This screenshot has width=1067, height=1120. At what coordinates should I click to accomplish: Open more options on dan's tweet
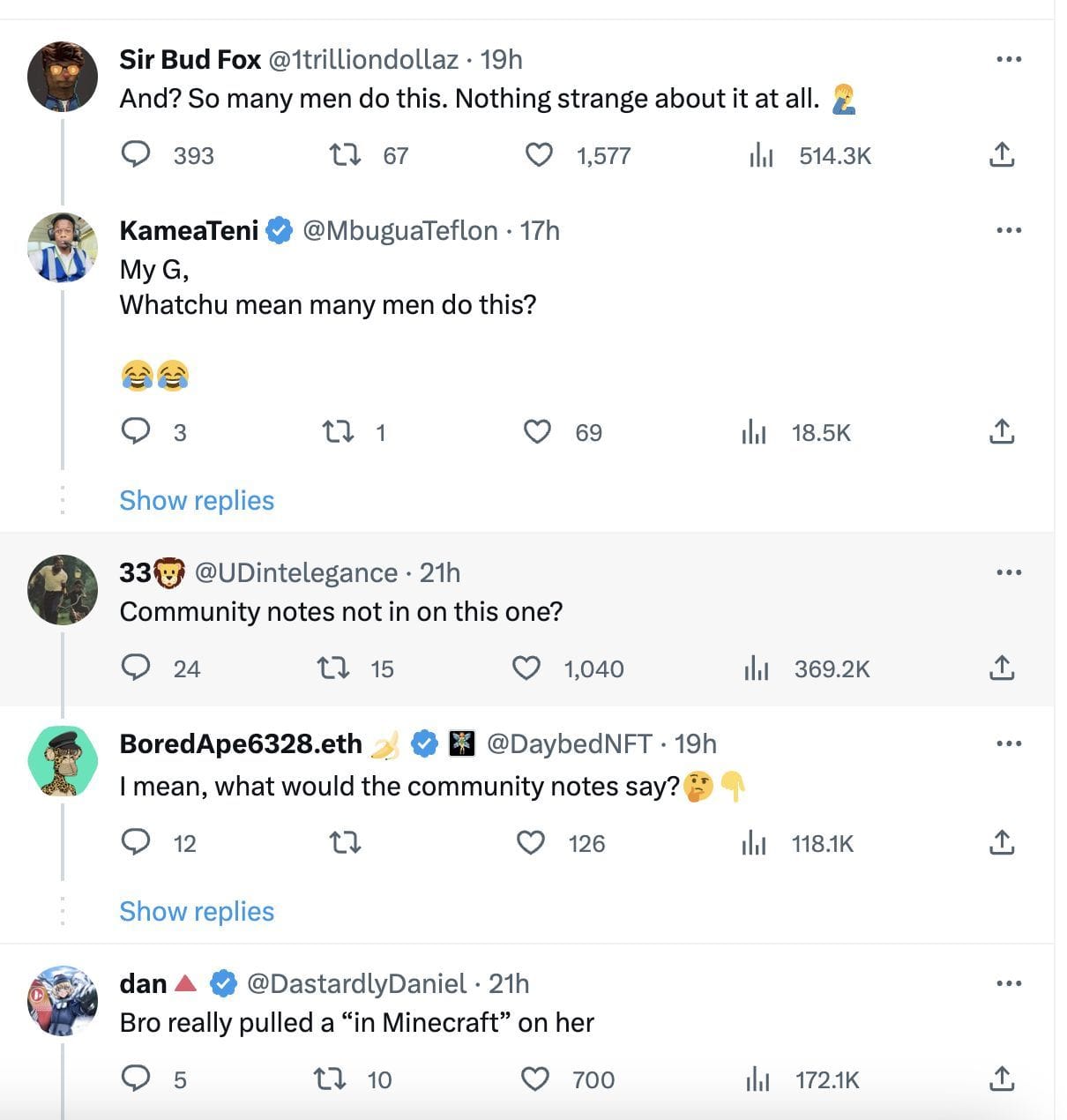tap(1008, 983)
